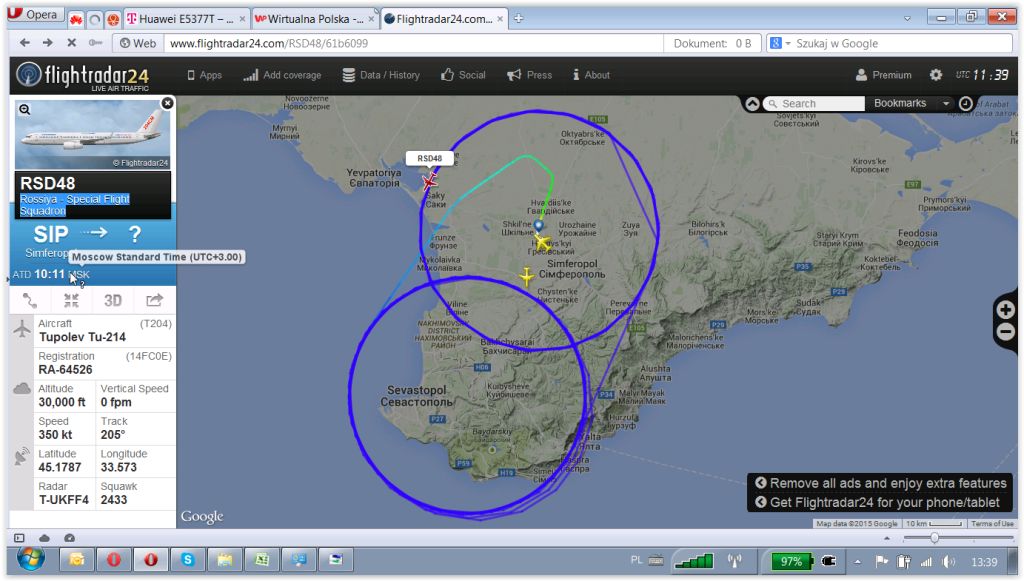This screenshot has height=581, width=1024.
Task: Click Get Flightradar24 for your phone/tablet
Action: 877,502
